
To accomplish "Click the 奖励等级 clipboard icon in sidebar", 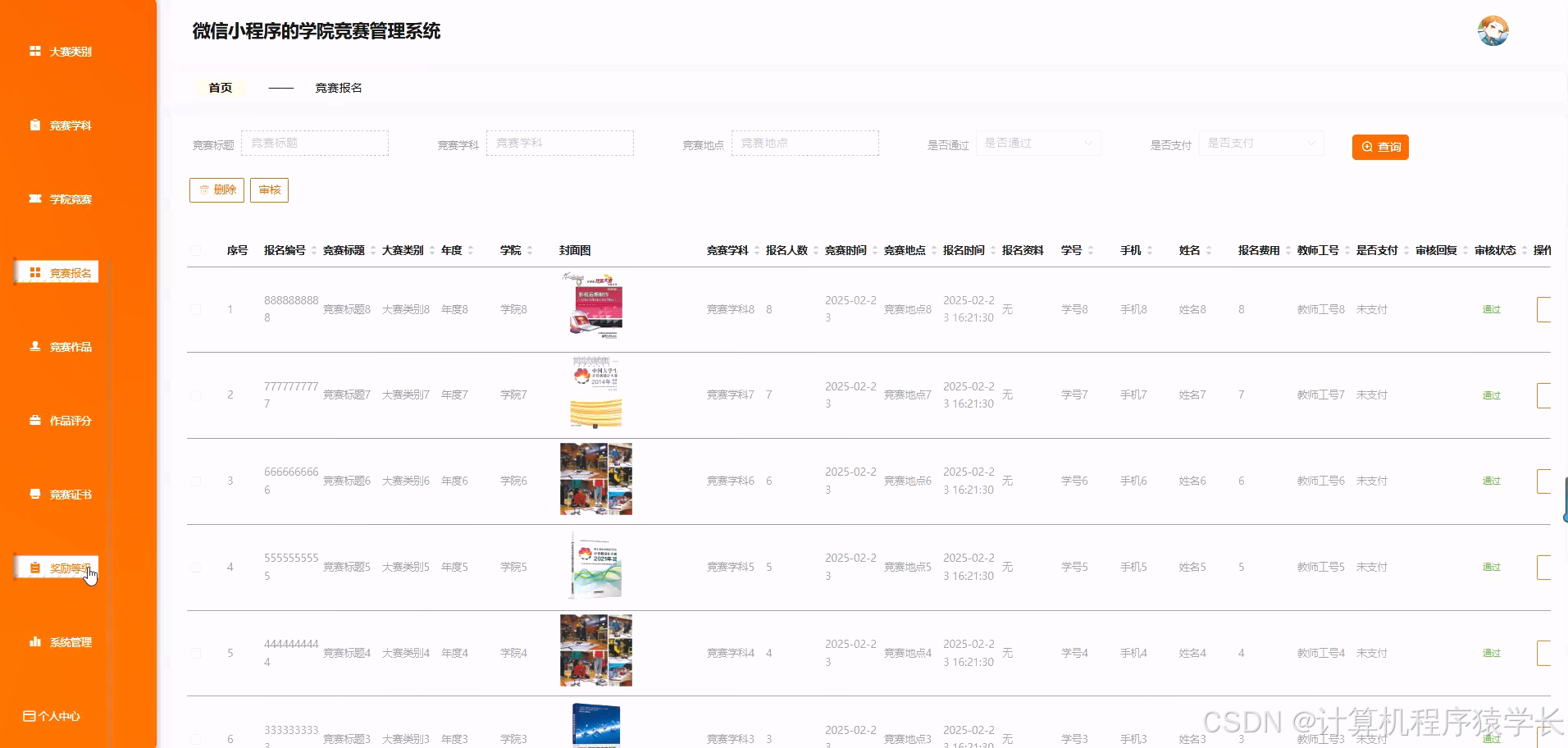I will coord(35,568).
